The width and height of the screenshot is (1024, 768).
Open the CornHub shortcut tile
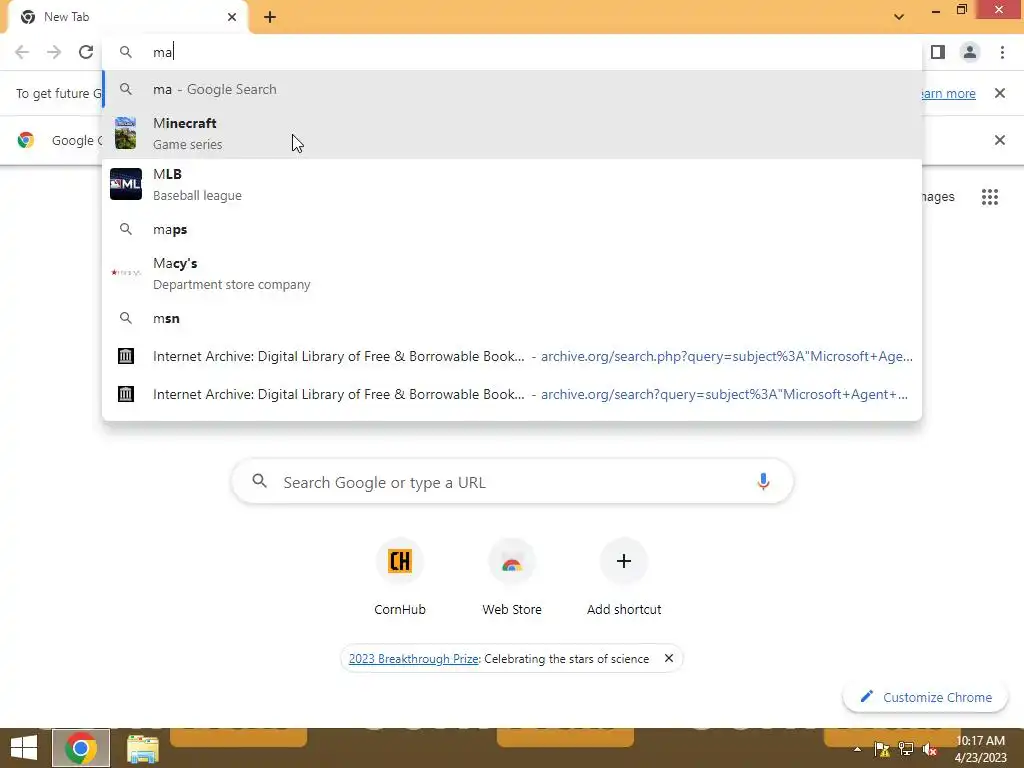[x=400, y=577]
